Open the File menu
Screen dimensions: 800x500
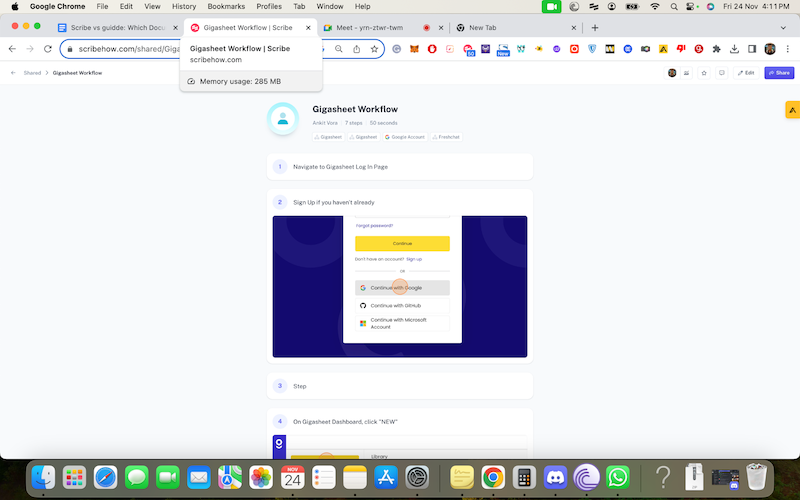coord(102,7)
